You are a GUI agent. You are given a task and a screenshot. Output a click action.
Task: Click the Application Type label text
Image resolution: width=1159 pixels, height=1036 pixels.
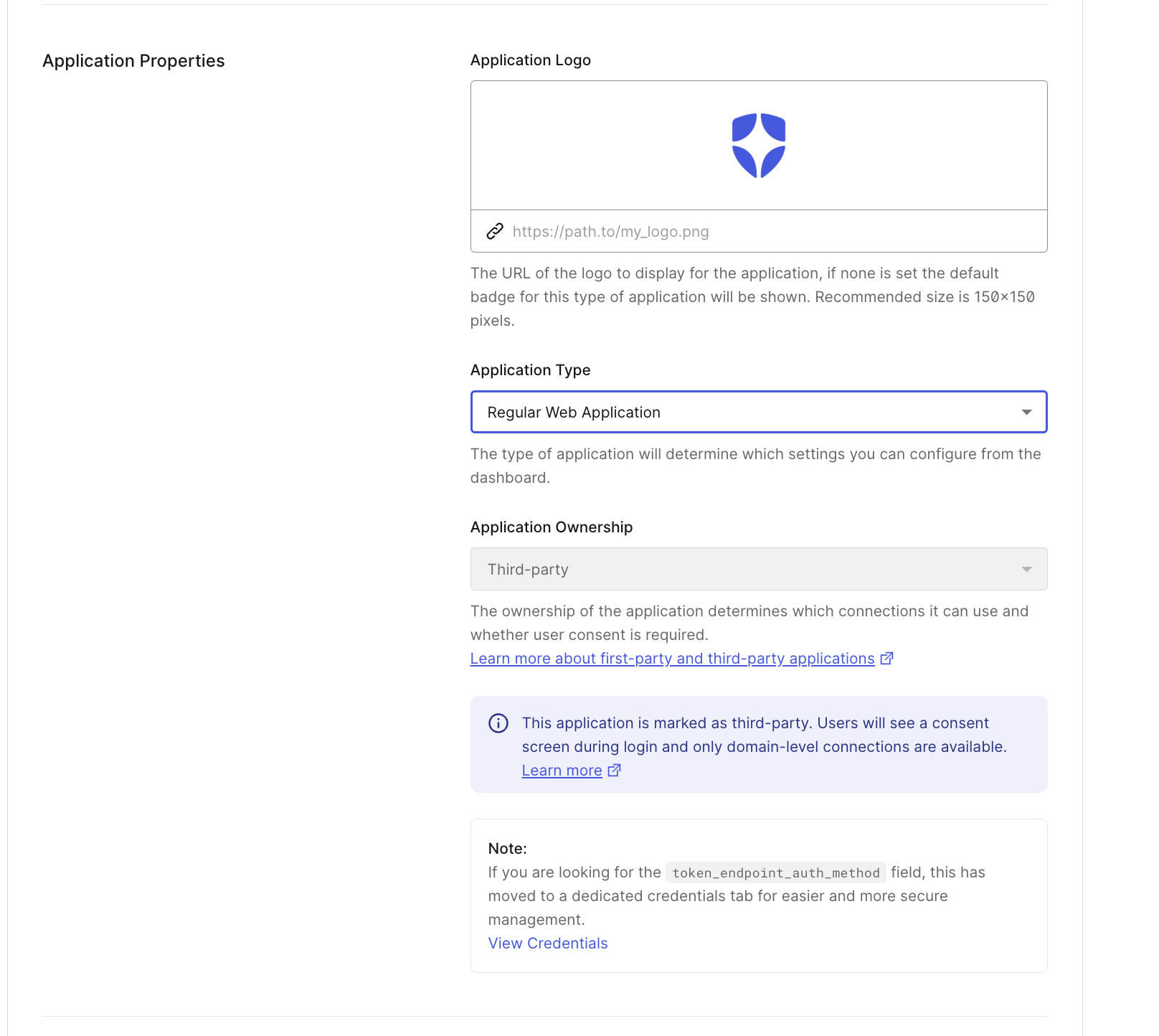click(531, 370)
